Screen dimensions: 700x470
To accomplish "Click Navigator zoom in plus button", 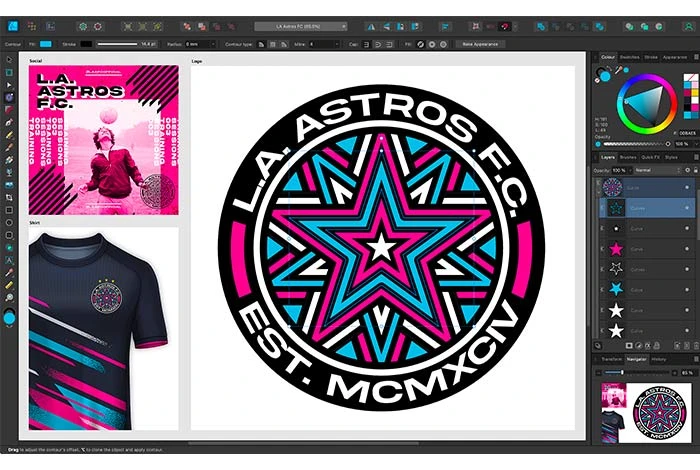I will pos(675,373).
